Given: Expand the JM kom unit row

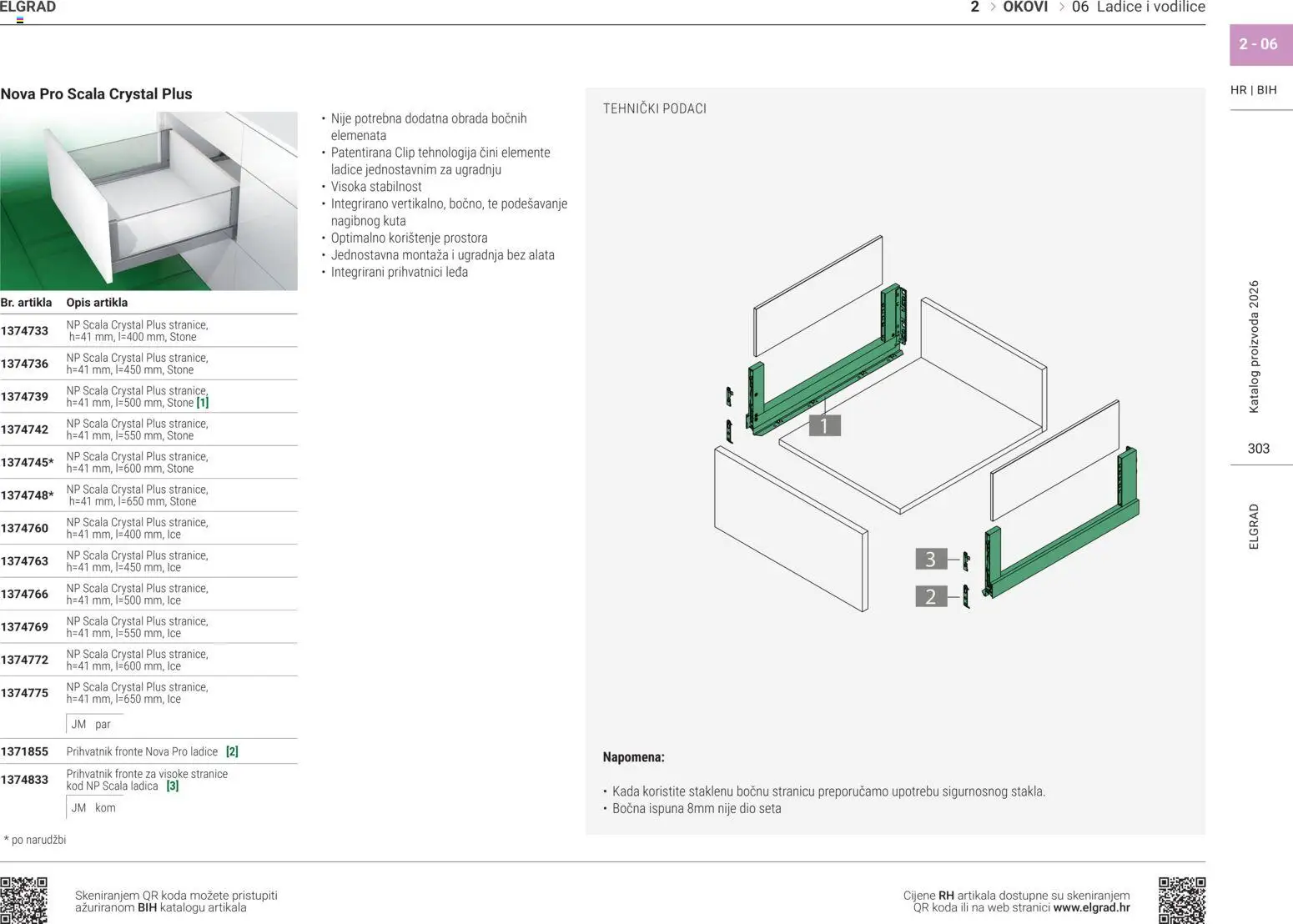Looking at the screenshot, I should (92, 807).
